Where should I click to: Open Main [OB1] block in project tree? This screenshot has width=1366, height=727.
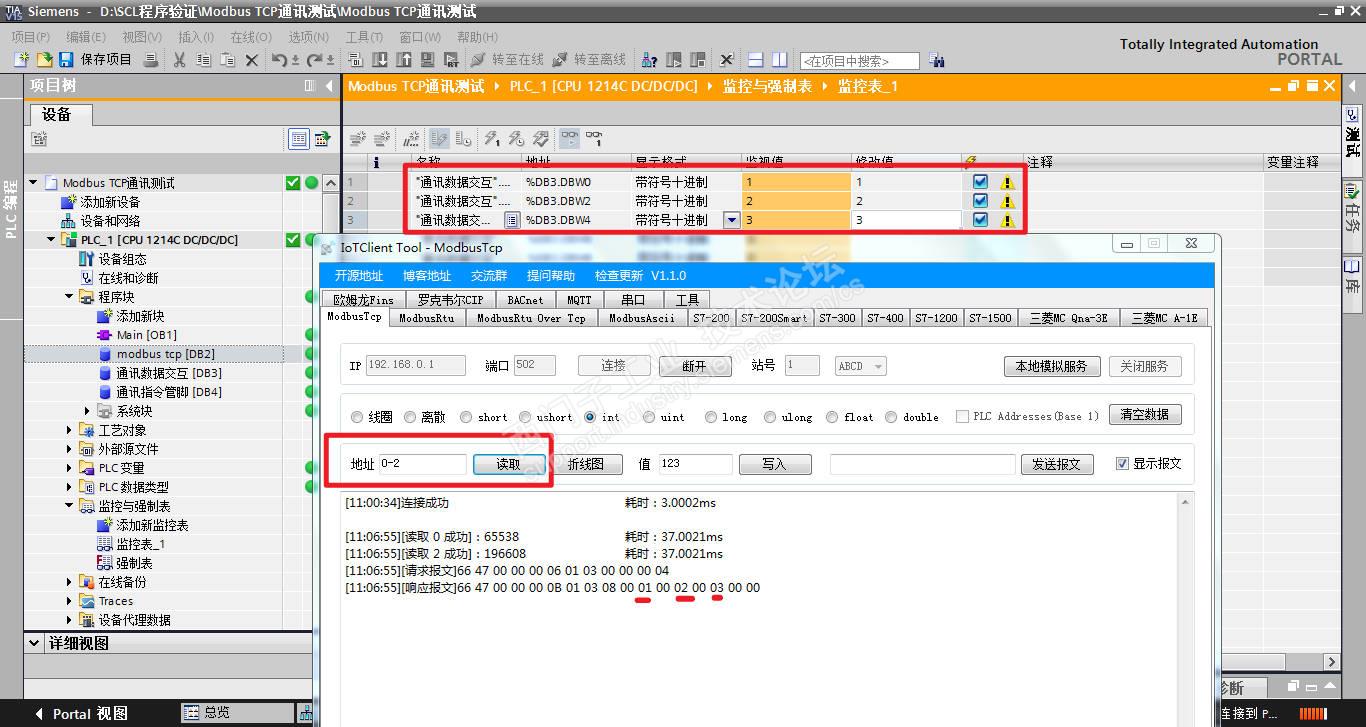(x=146, y=335)
